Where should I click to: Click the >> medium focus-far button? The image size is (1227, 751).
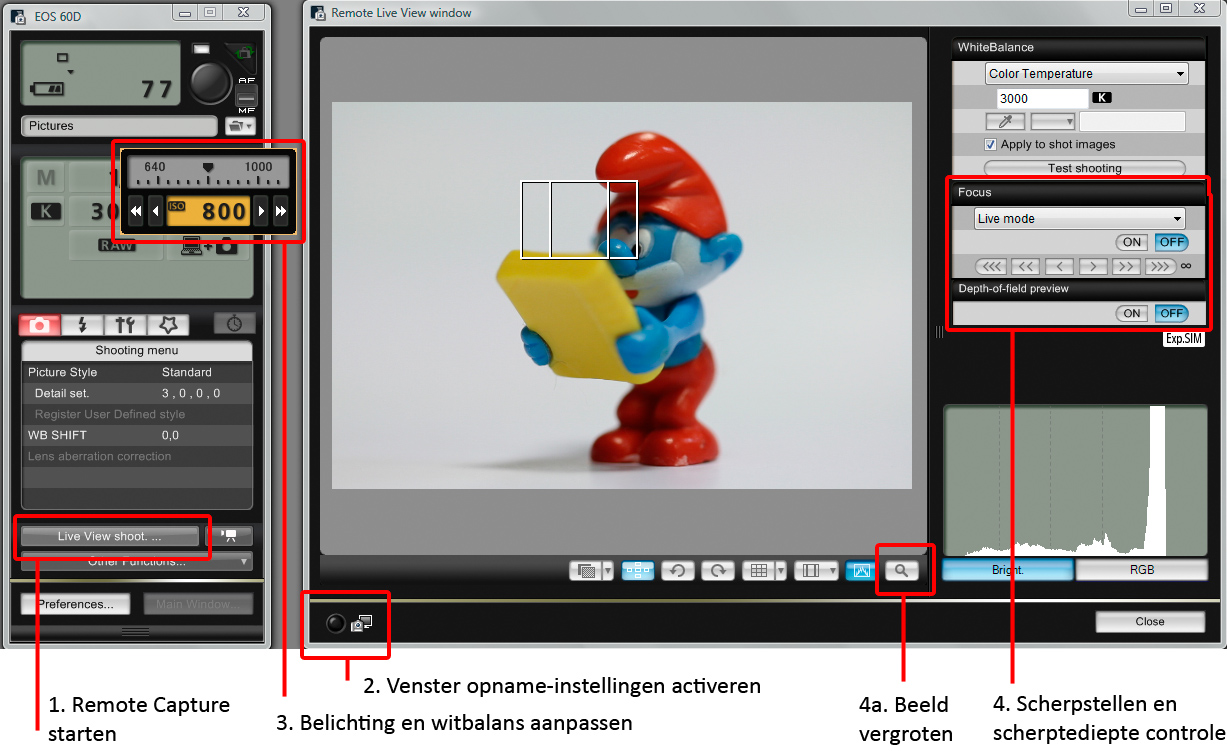1127,266
